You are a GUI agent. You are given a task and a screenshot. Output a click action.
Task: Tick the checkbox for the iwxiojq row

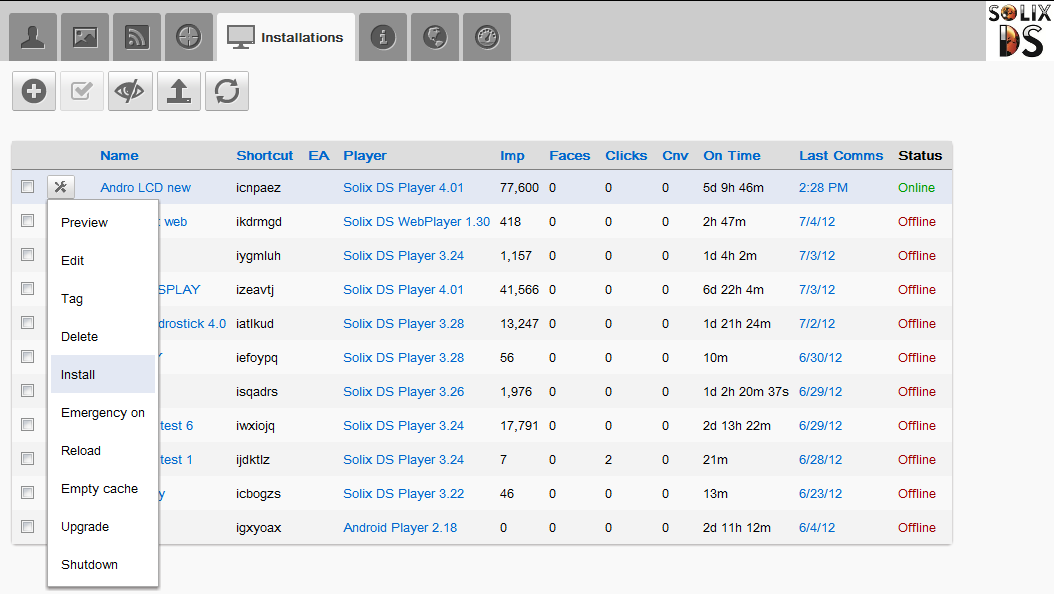pos(28,425)
